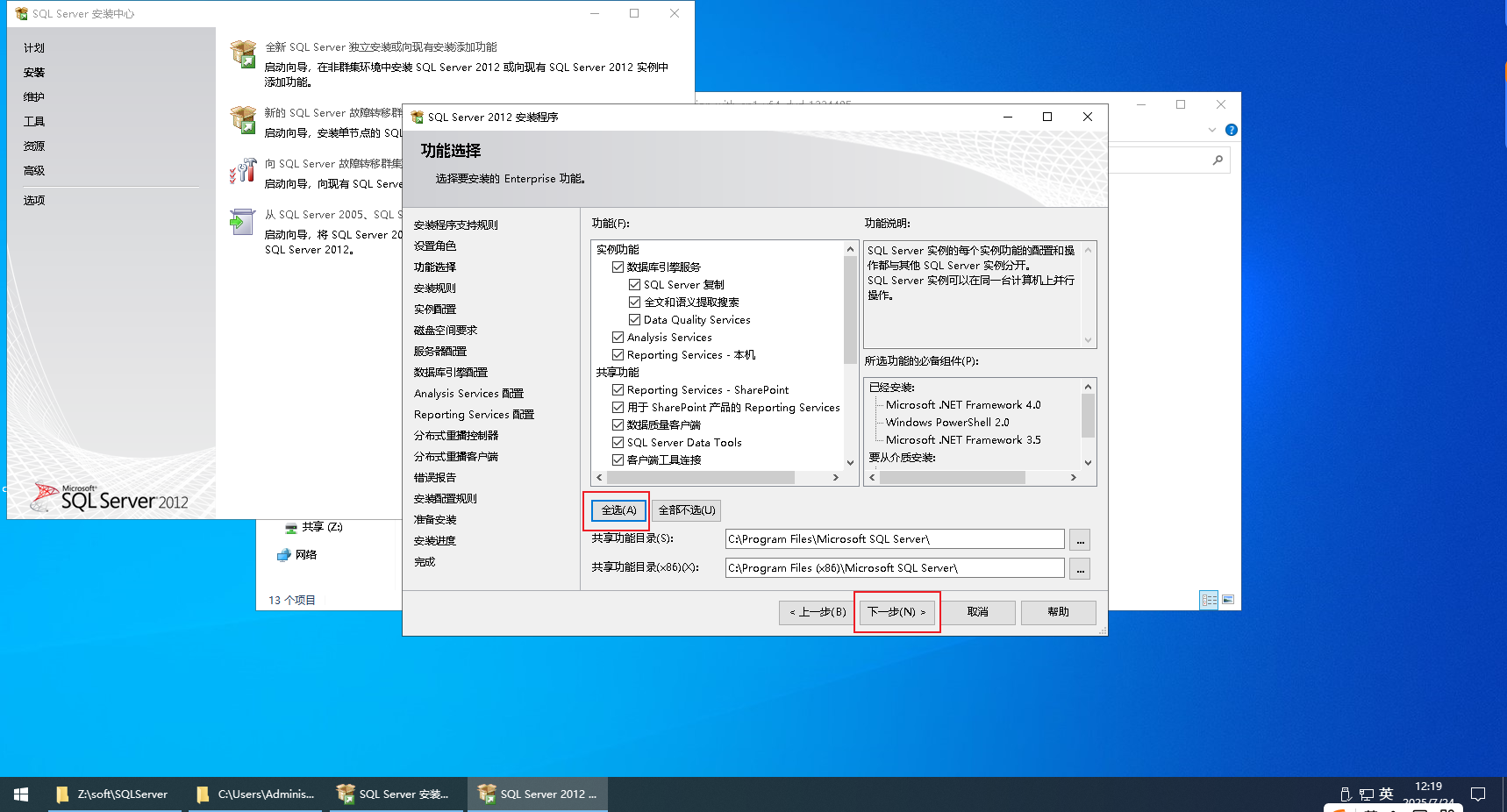Click the failover cluster installation icon

pyautogui.click(x=243, y=118)
